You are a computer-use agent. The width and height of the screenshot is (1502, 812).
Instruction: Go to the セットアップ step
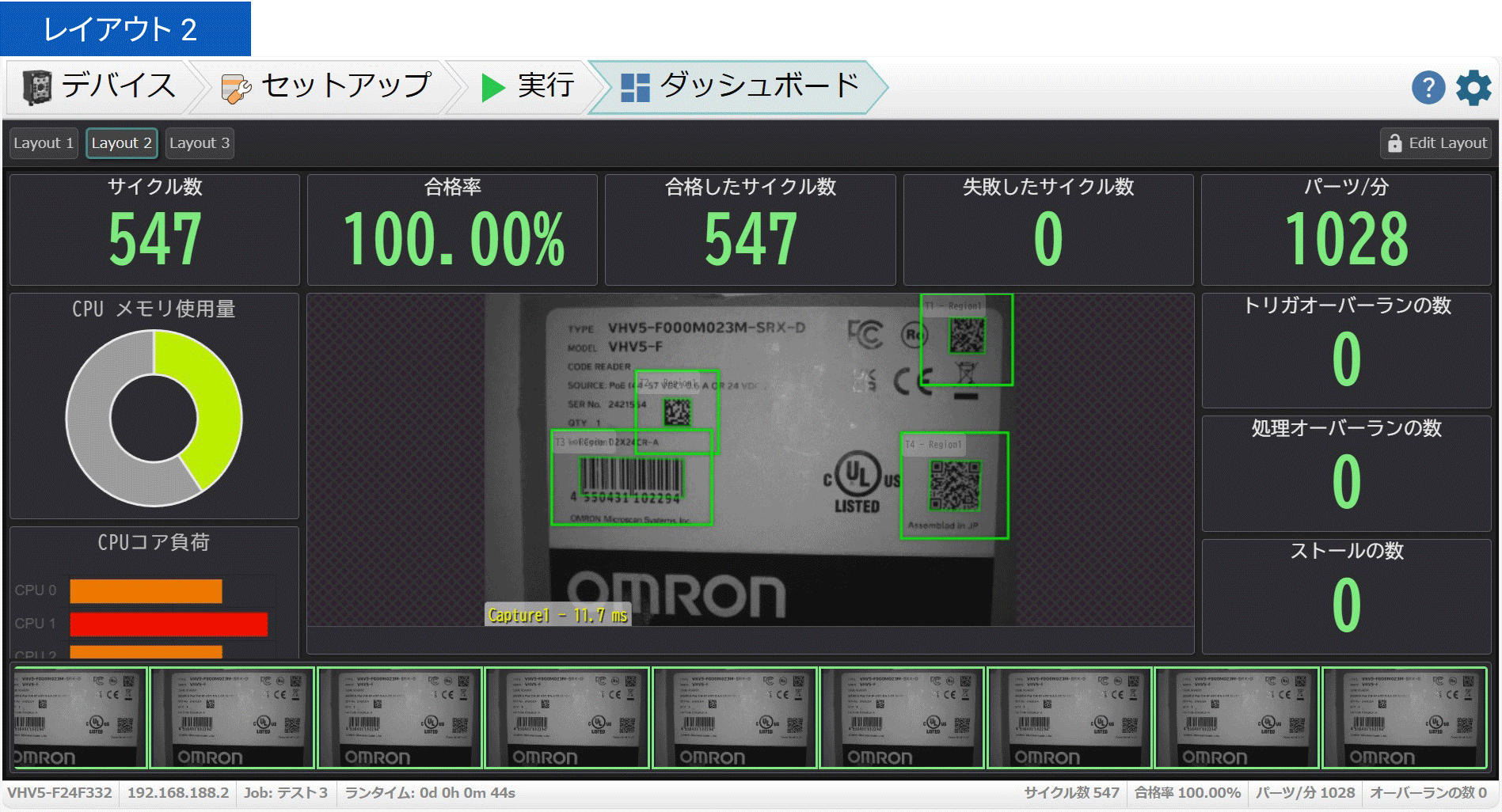click(x=326, y=87)
